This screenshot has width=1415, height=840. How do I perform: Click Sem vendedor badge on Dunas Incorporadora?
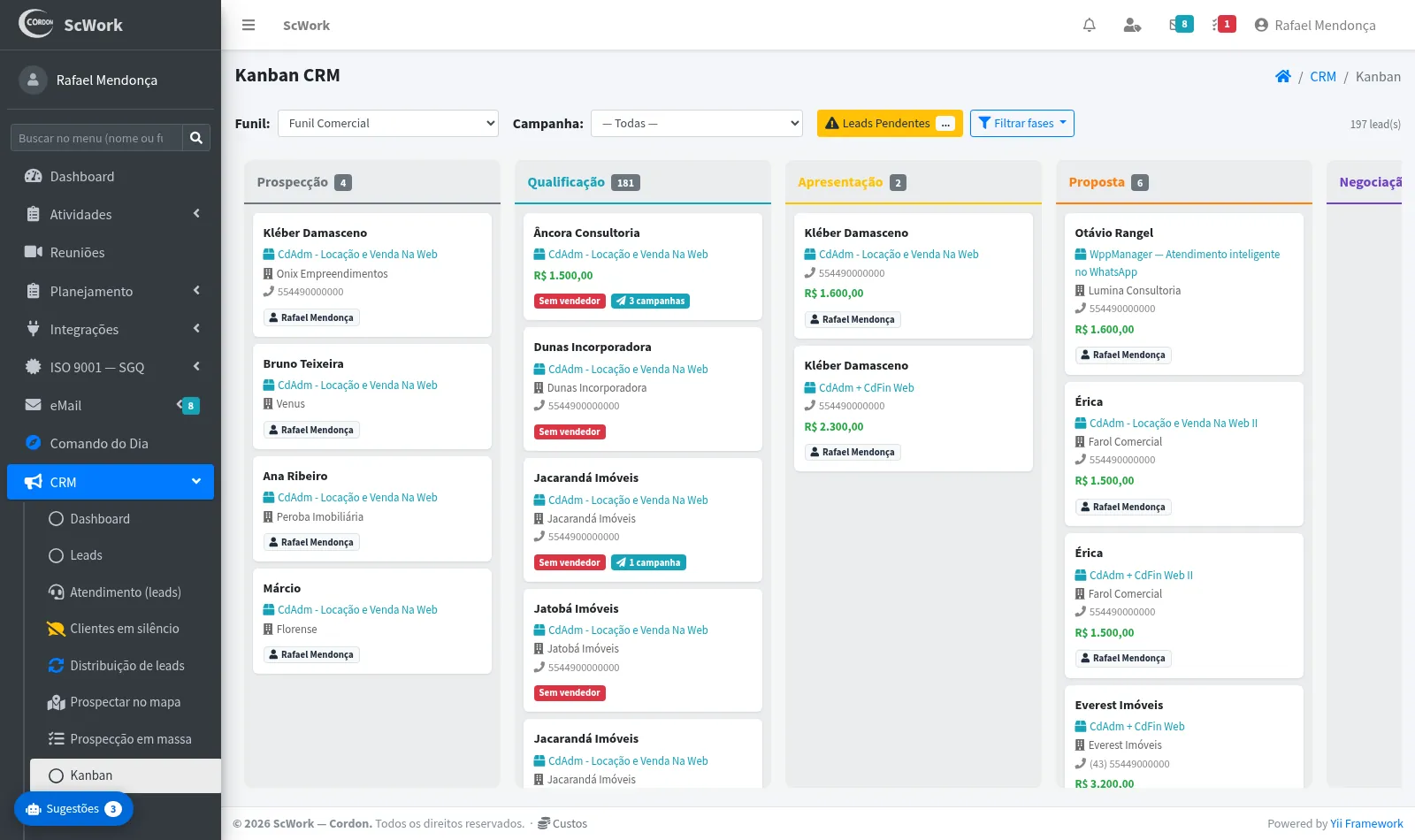point(570,431)
